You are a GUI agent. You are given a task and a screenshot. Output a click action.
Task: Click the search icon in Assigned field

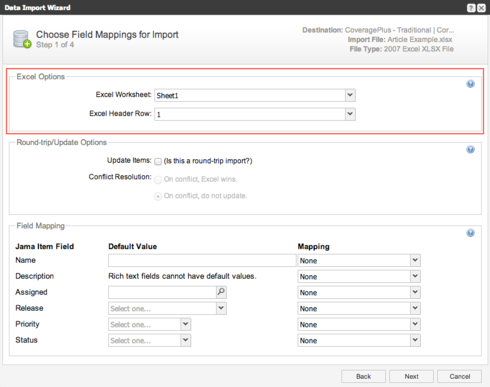[221, 292]
